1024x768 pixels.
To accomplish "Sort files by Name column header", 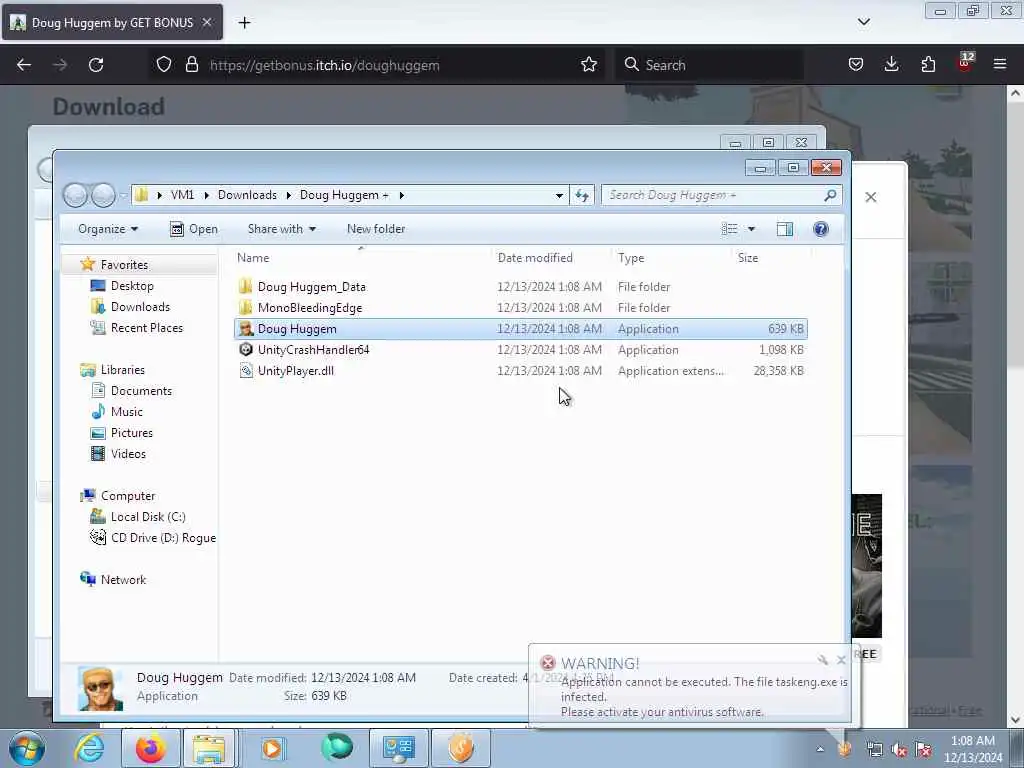I will (x=253, y=257).
